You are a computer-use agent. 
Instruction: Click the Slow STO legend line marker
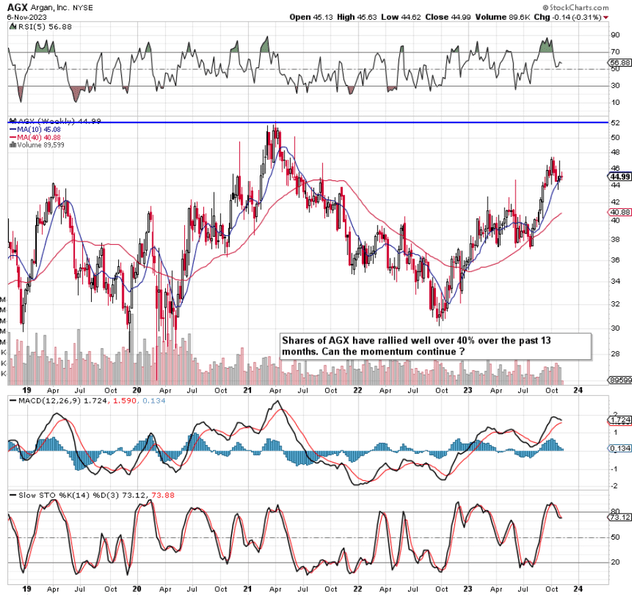click(13, 495)
